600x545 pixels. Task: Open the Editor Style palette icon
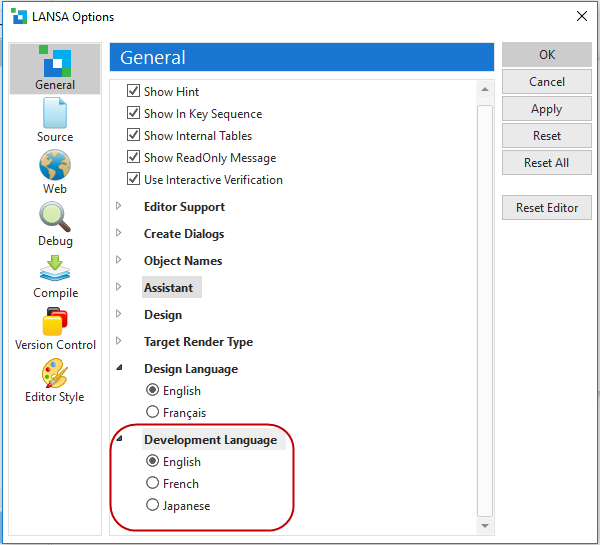click(x=55, y=374)
